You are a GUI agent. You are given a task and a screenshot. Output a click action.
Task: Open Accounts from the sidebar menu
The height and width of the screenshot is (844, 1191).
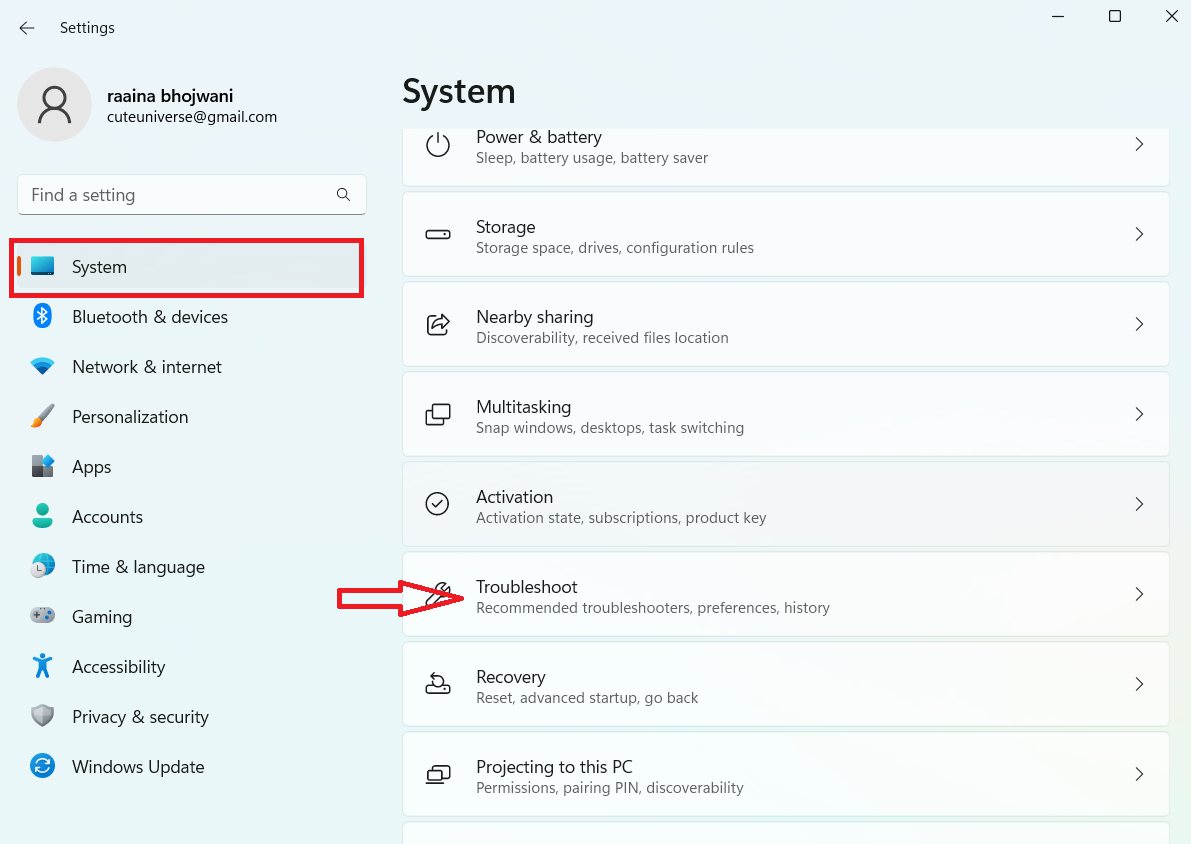107,517
